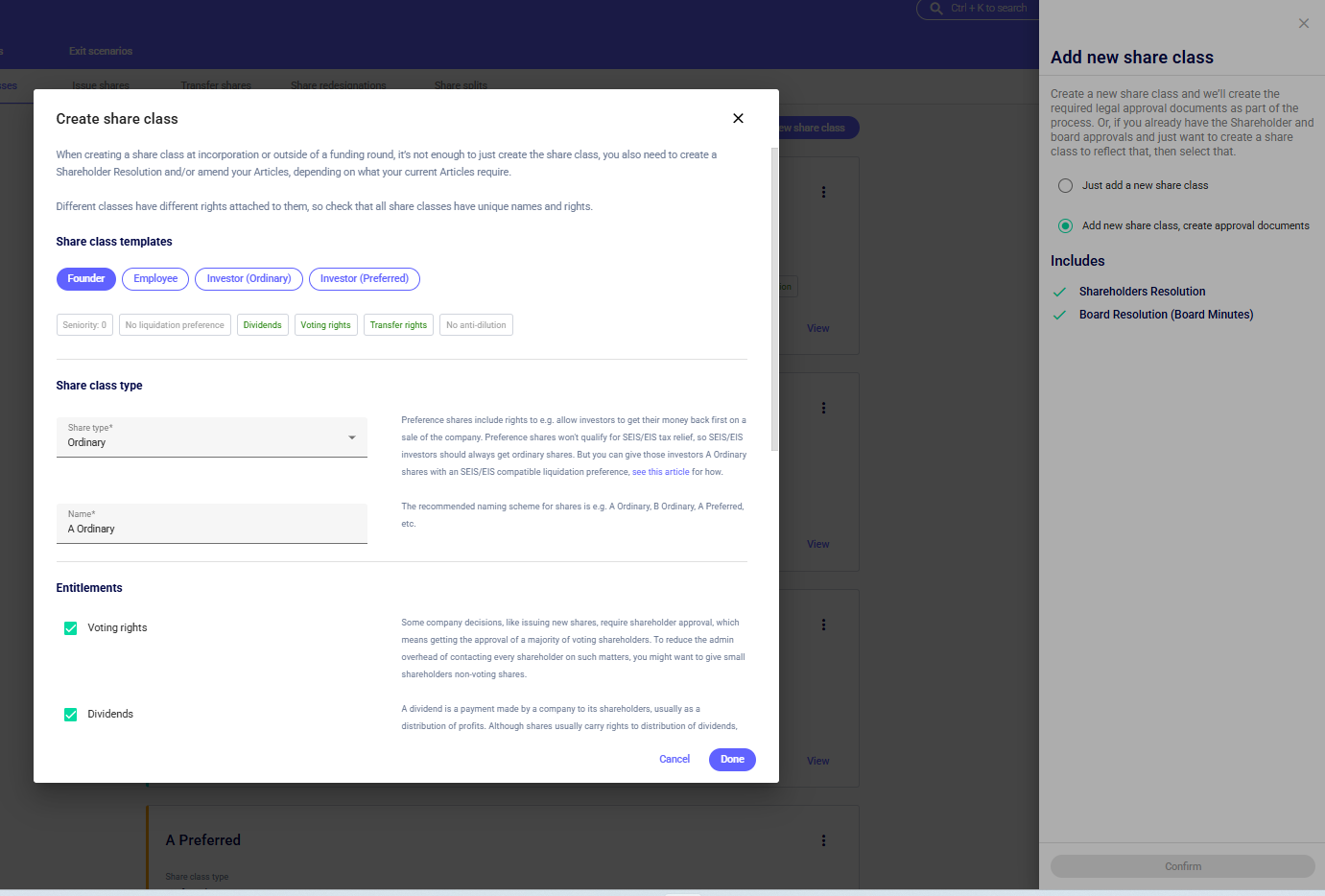Untick the Dividends checkbox
The width and height of the screenshot is (1325, 896).
71,715
